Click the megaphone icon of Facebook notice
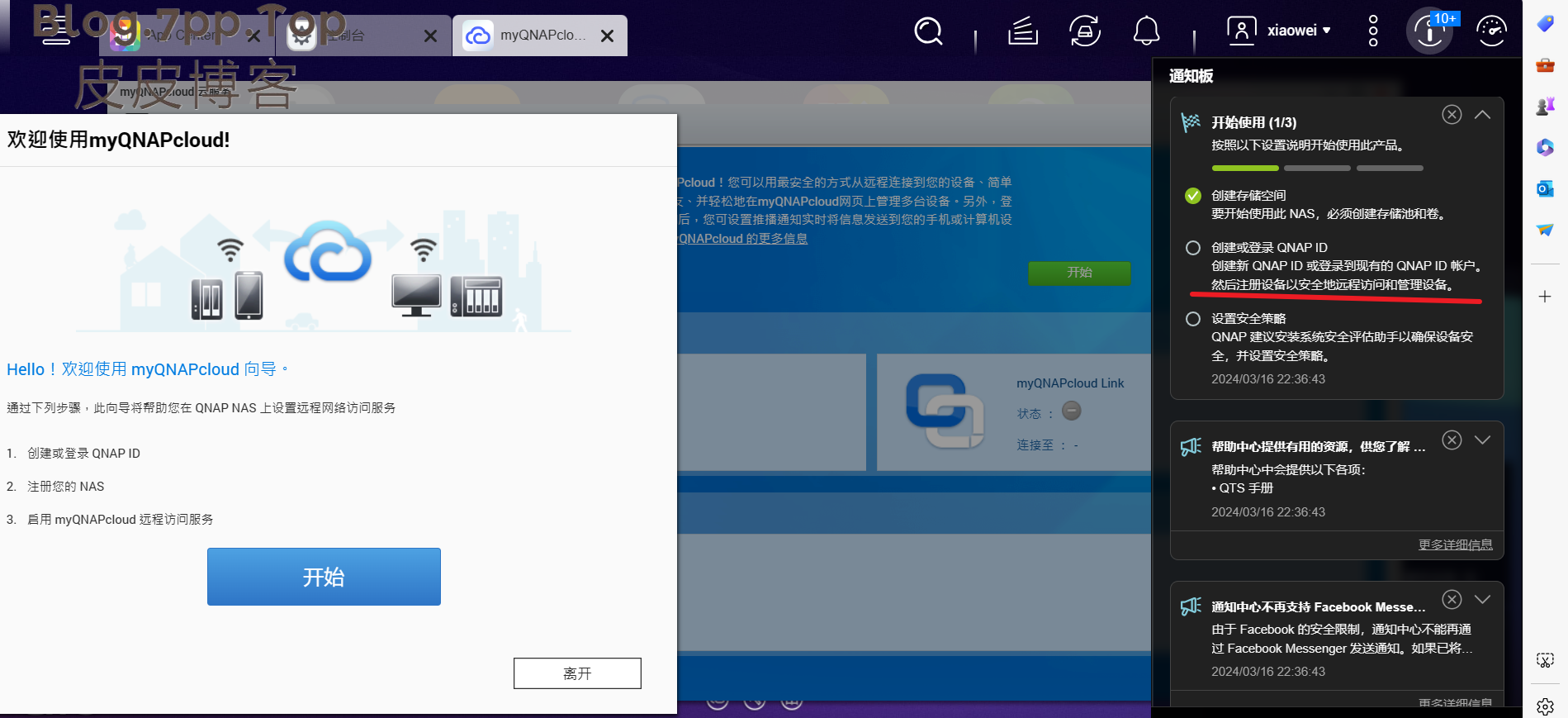The height and width of the screenshot is (718, 1568). 1191,606
